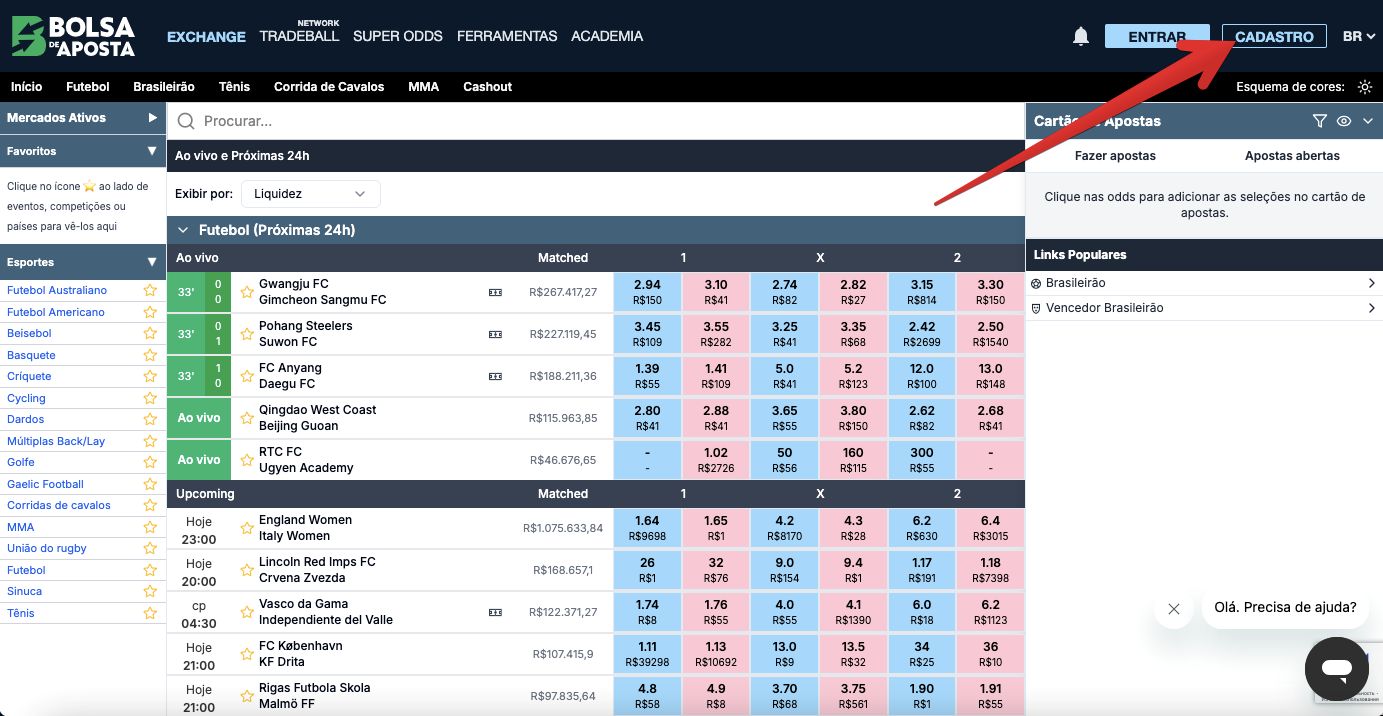Screen dimensions: 1383x716
Task: Close the help message popup
Action: [x=1174, y=608]
